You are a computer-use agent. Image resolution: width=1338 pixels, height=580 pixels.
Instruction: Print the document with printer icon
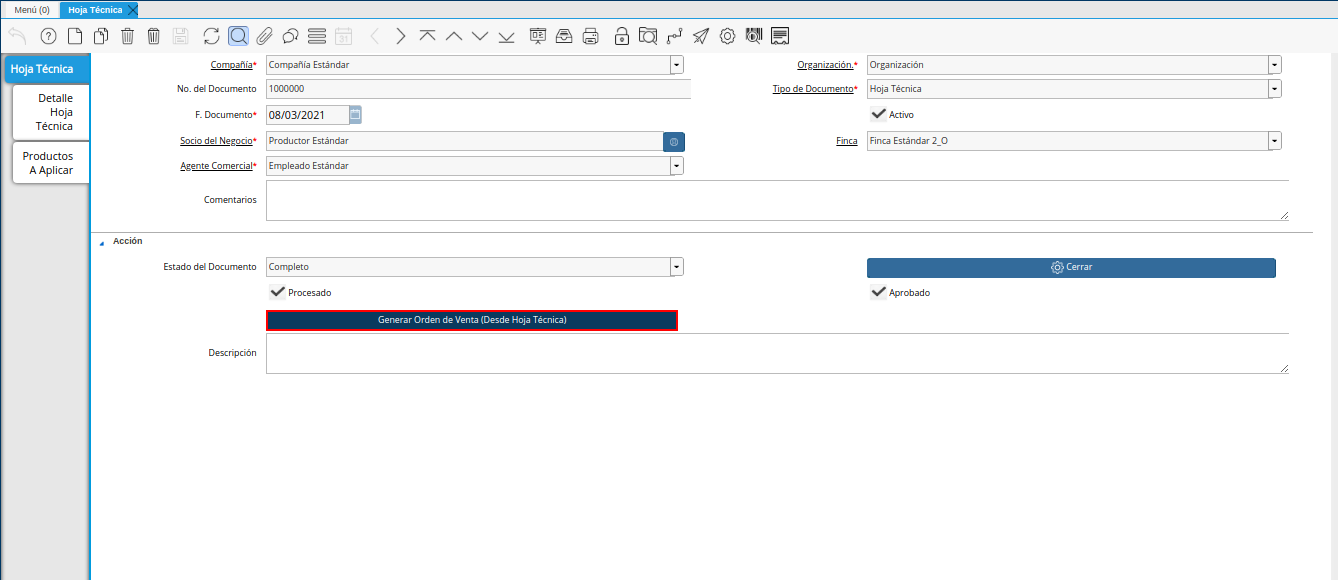(590, 37)
